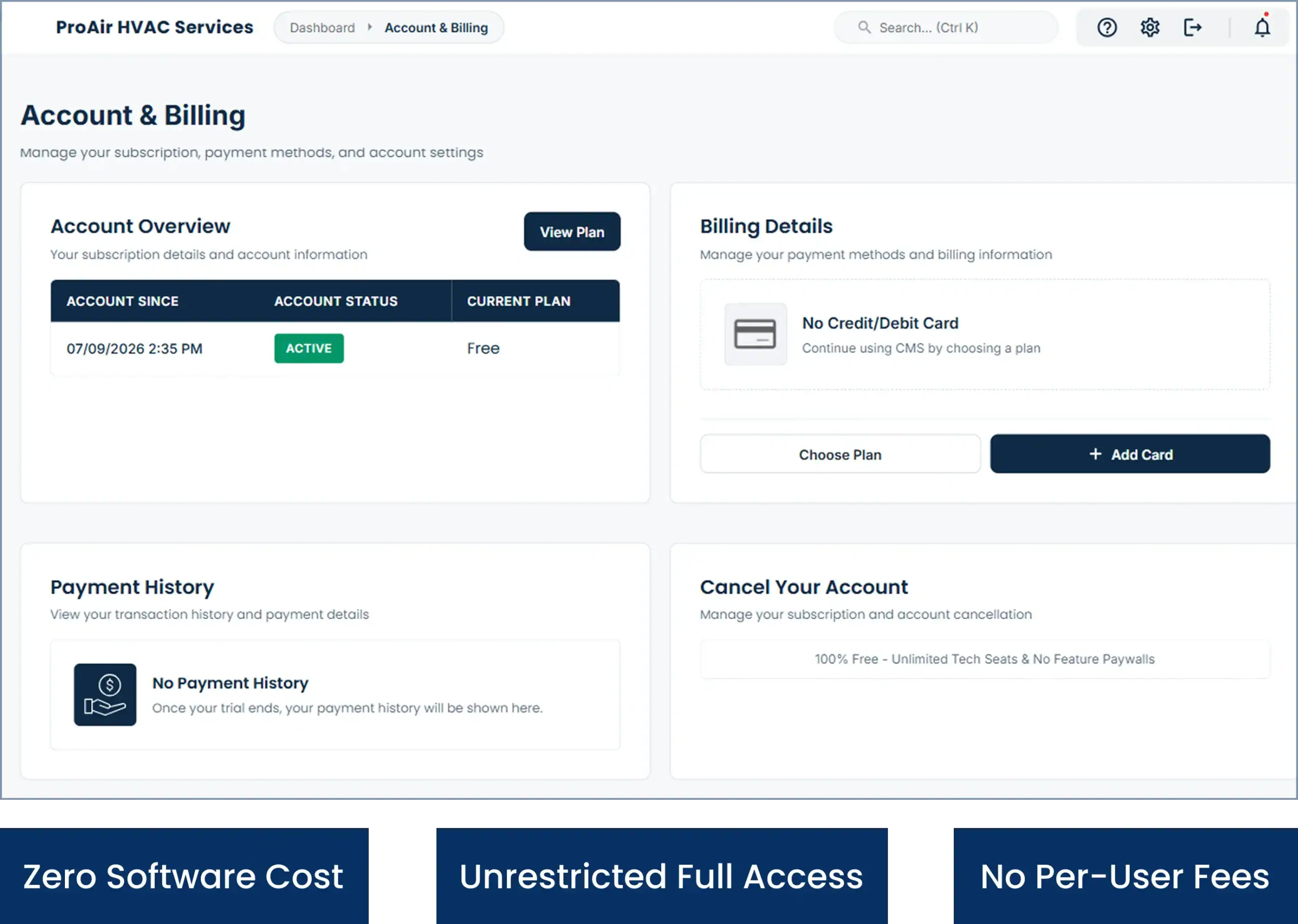Click the Unrestricted Full Access banner
This screenshot has width=1298, height=924.
pyautogui.click(x=662, y=876)
